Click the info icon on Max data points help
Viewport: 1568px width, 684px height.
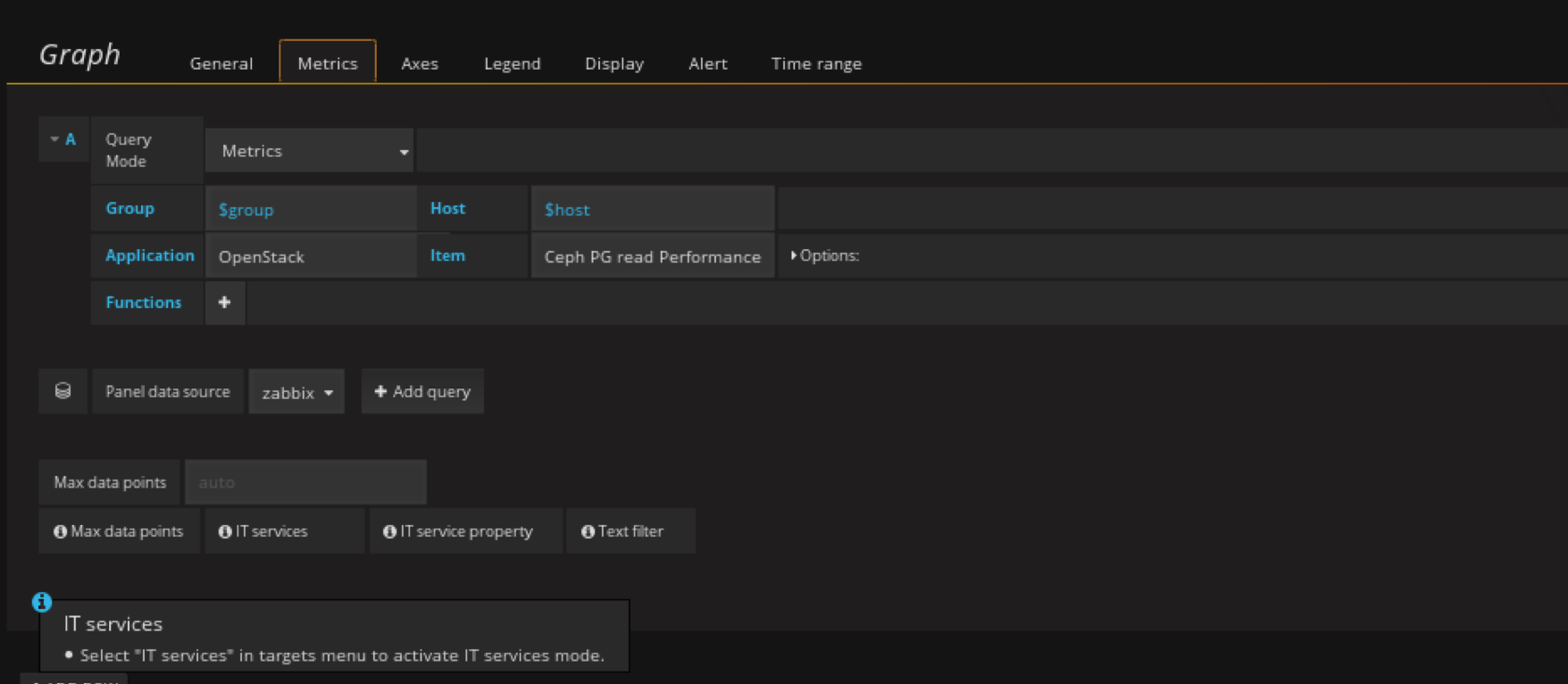(61, 531)
